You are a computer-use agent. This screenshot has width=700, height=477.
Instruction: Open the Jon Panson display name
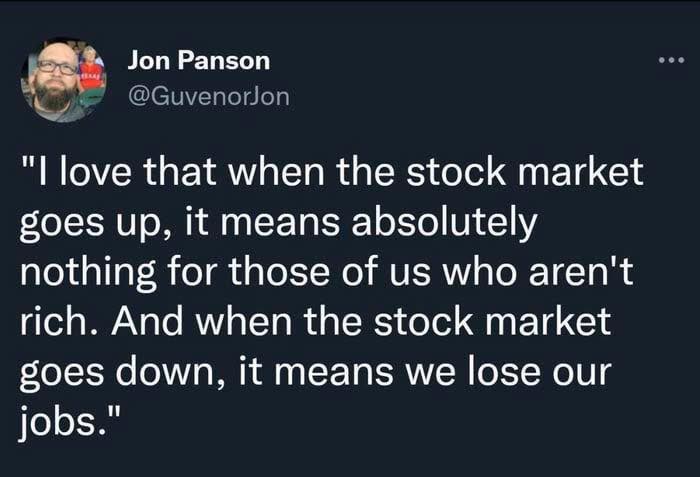click(198, 61)
